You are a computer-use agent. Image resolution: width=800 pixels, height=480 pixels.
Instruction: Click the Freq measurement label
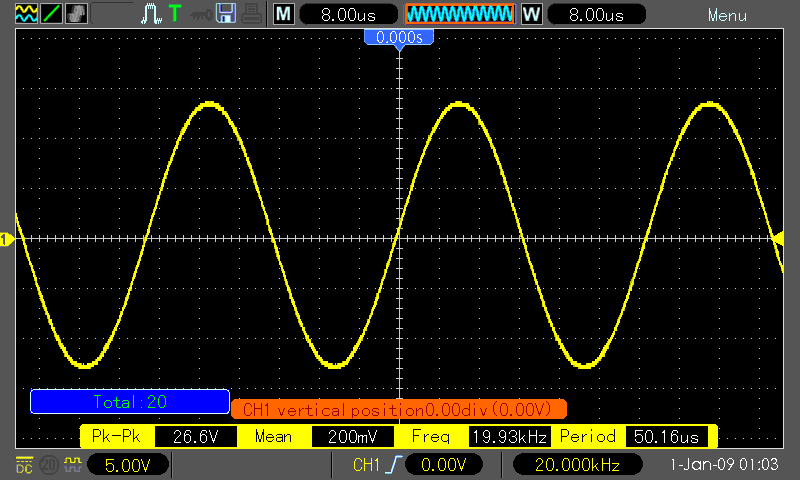click(431, 436)
